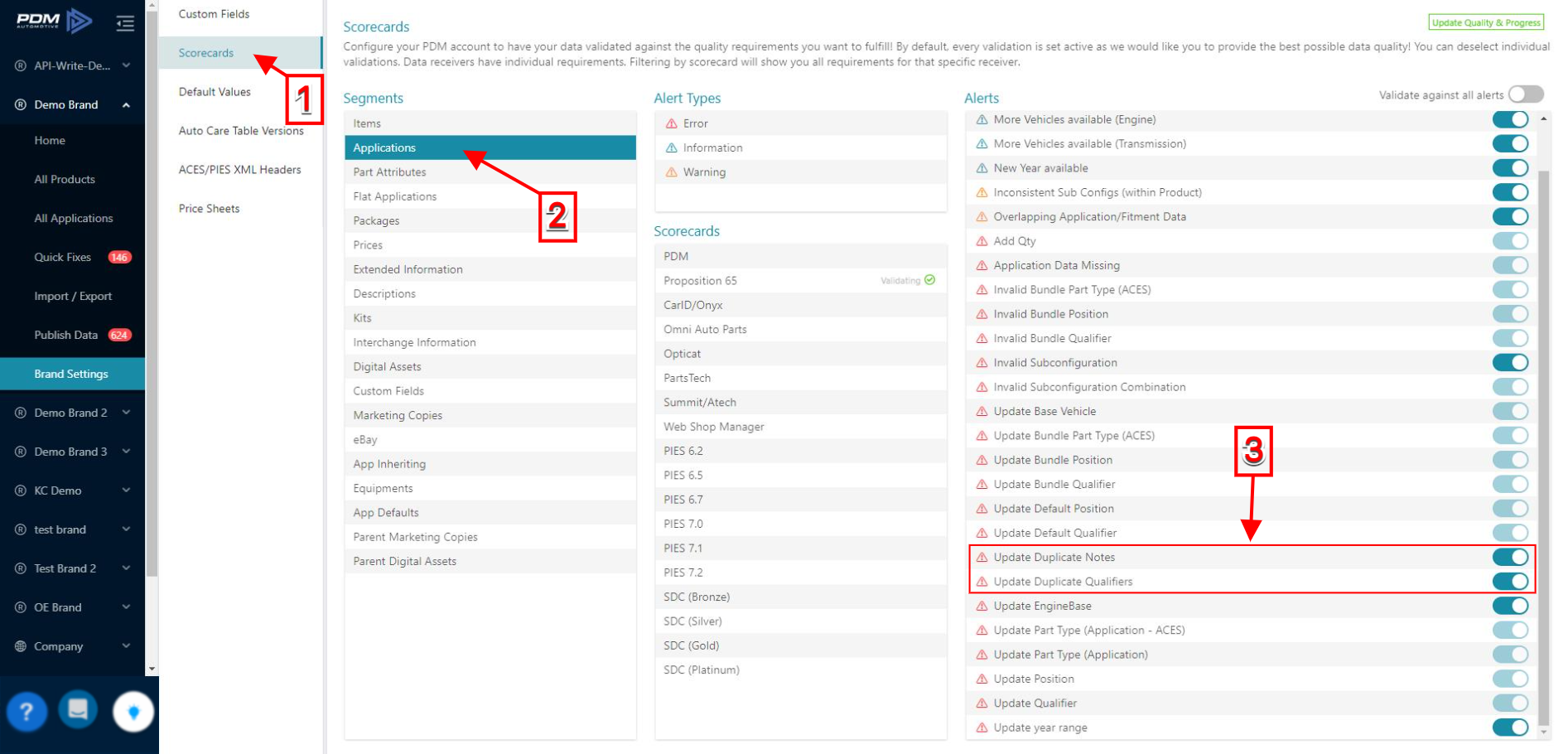Expand the Demo Brand 2 menu
Screen dimensions: 1568x754
[126, 412]
